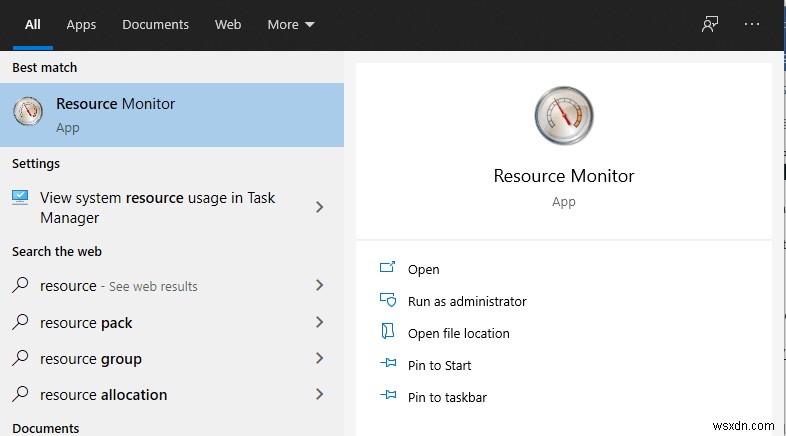Click the large Resource Monitor preview icon
The width and height of the screenshot is (786, 436).
[x=564, y=115]
